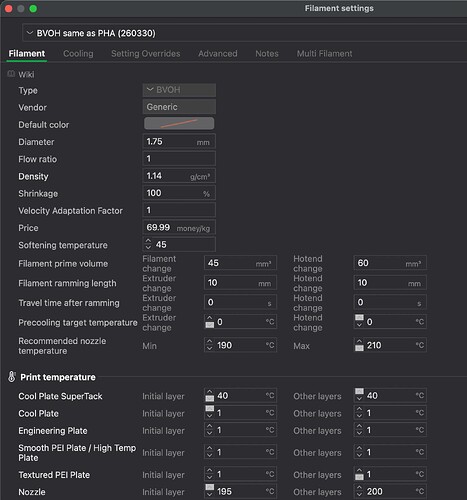This screenshot has width=467, height=500.
Task: Decrease Recommended nozzle Min temperature stepper
Action: [x=209, y=348]
